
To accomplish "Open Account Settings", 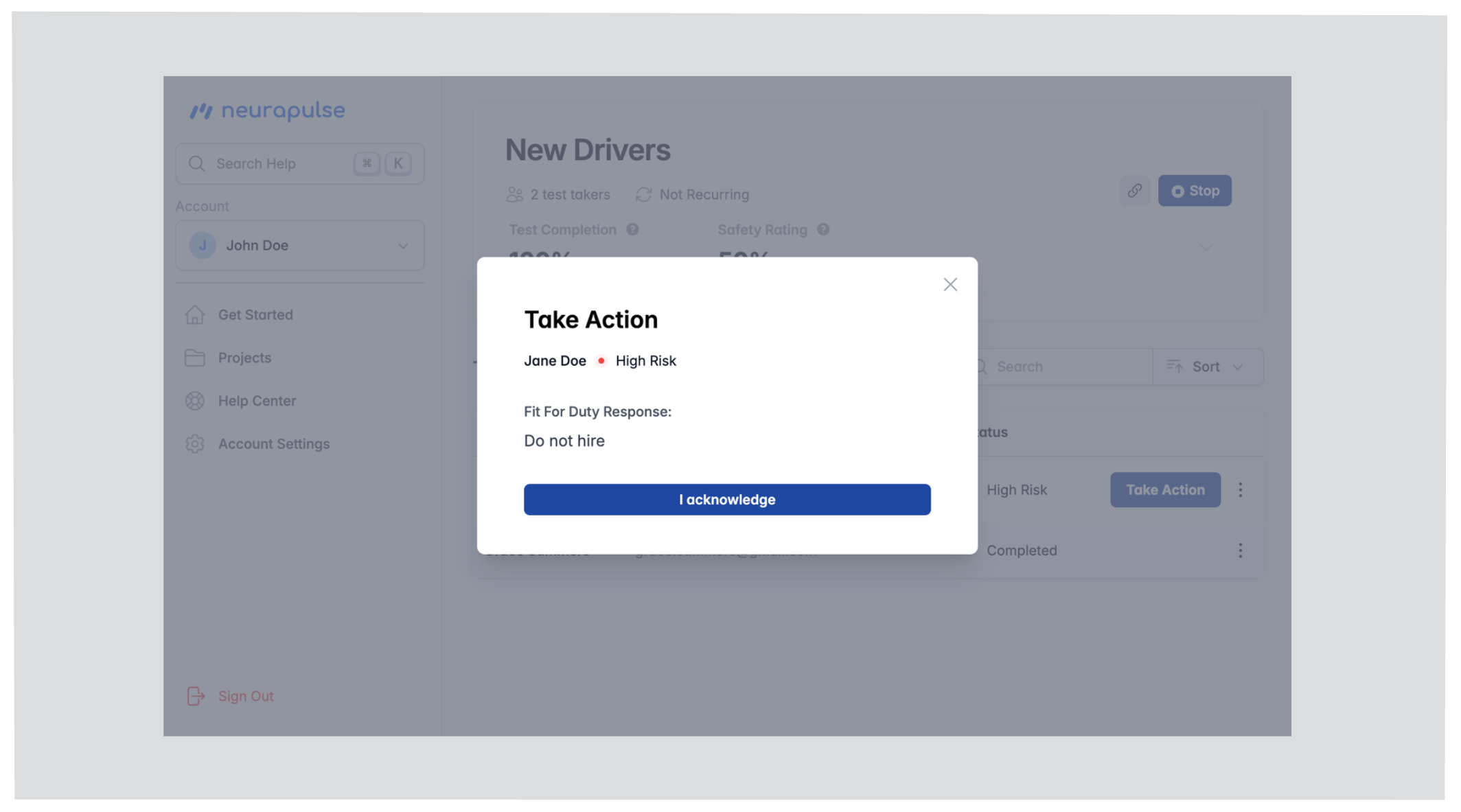I will (273, 443).
